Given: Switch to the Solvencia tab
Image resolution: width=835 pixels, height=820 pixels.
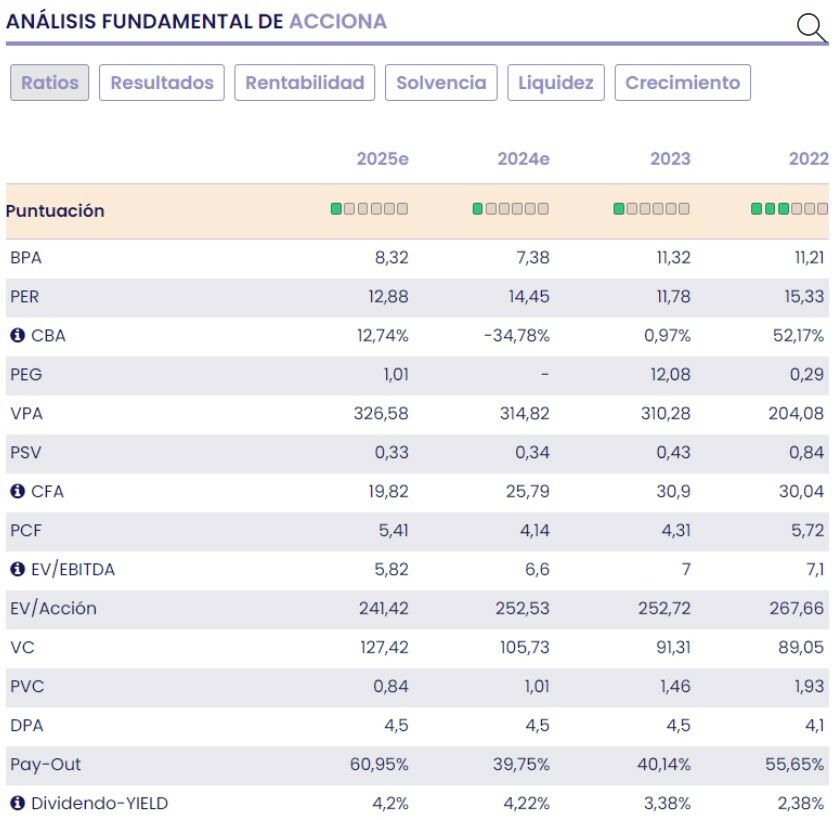Looking at the screenshot, I should coord(441,83).
